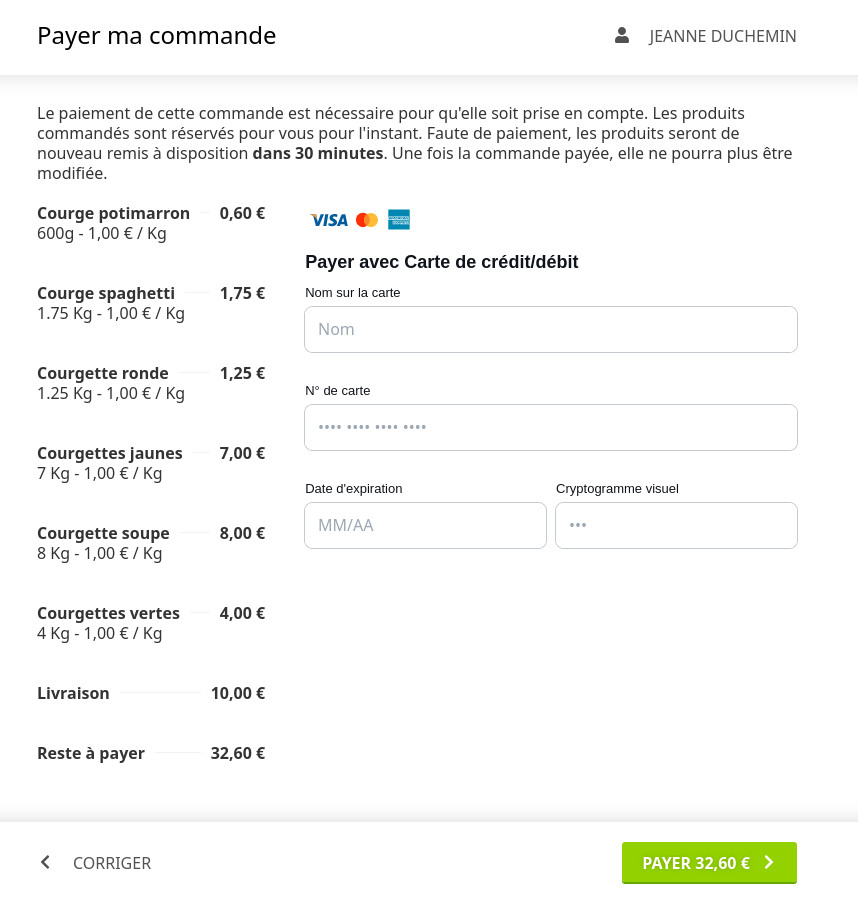Screen dimensions: 858x902
Task: Click the American Express logo
Action: [x=398, y=220]
